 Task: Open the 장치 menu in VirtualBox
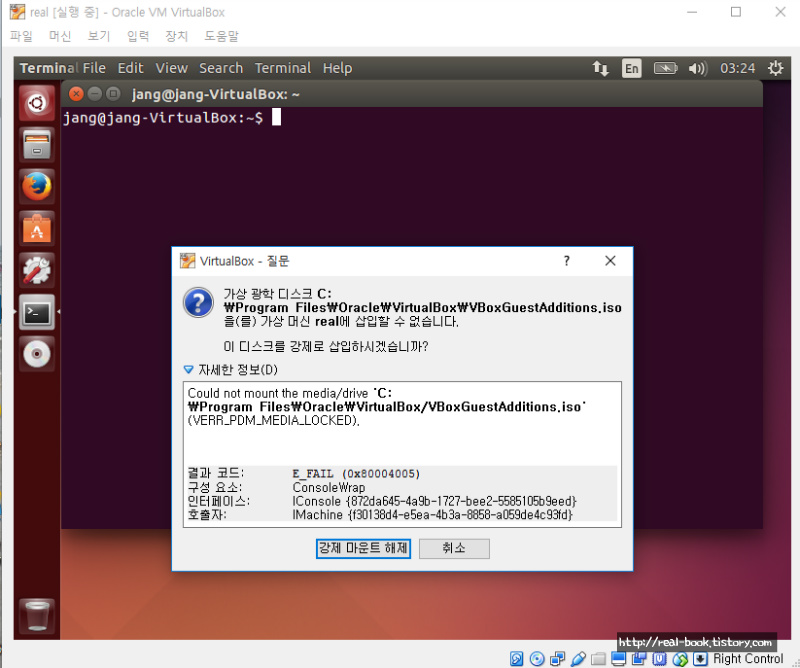177,36
